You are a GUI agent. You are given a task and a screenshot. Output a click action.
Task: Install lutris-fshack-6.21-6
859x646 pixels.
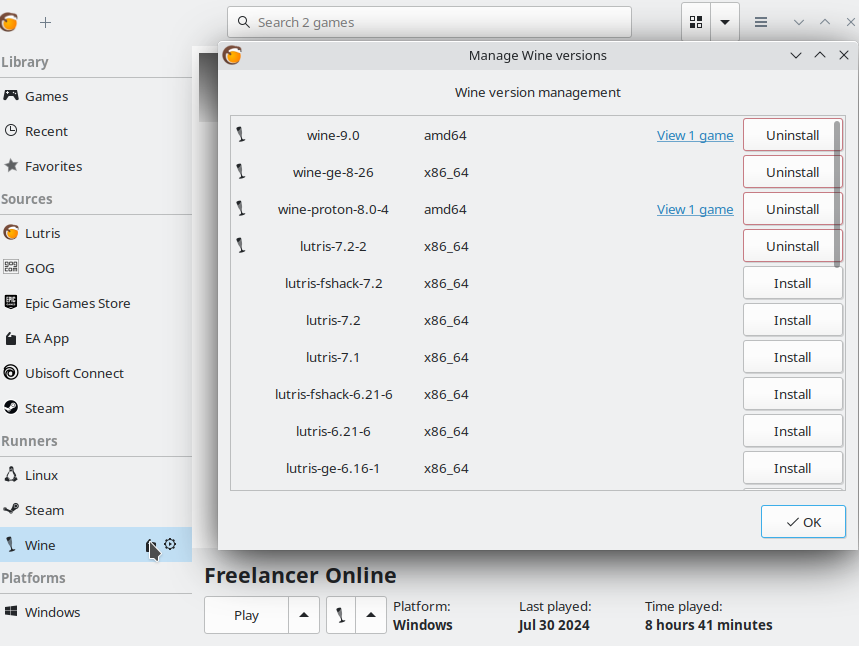pos(792,394)
